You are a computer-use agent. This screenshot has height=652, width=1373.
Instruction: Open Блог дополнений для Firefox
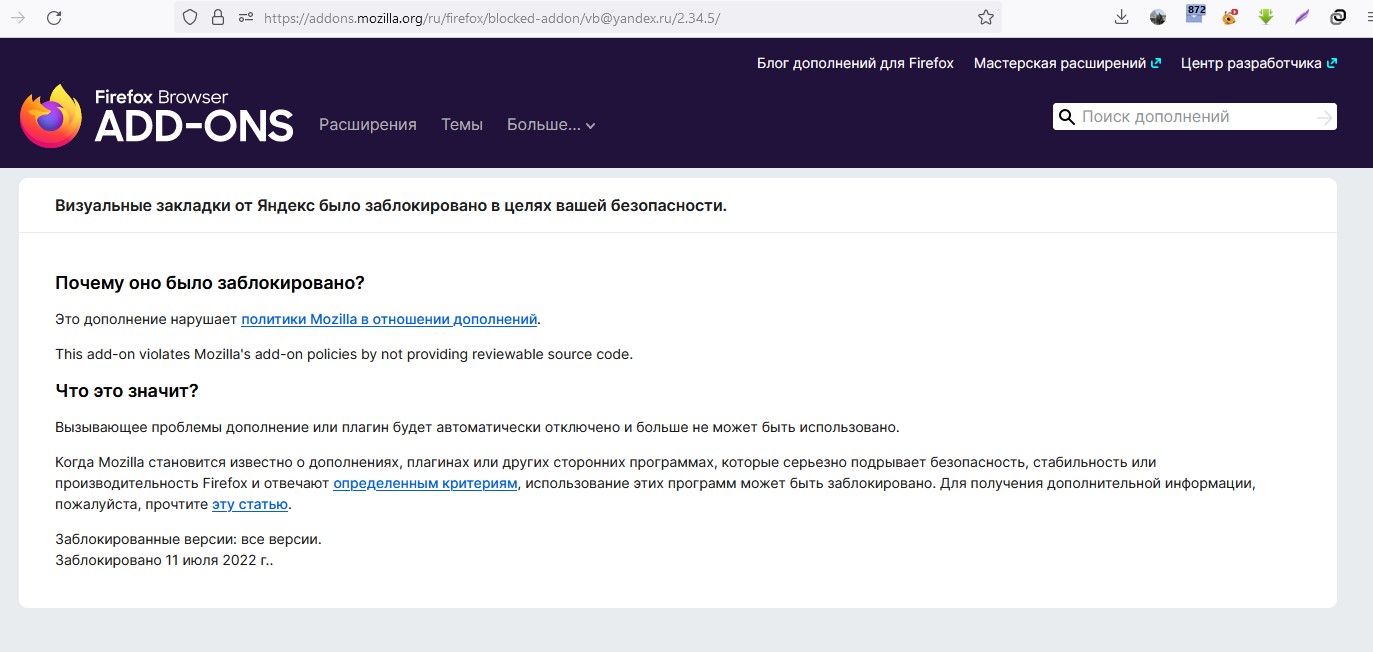pyautogui.click(x=855, y=63)
